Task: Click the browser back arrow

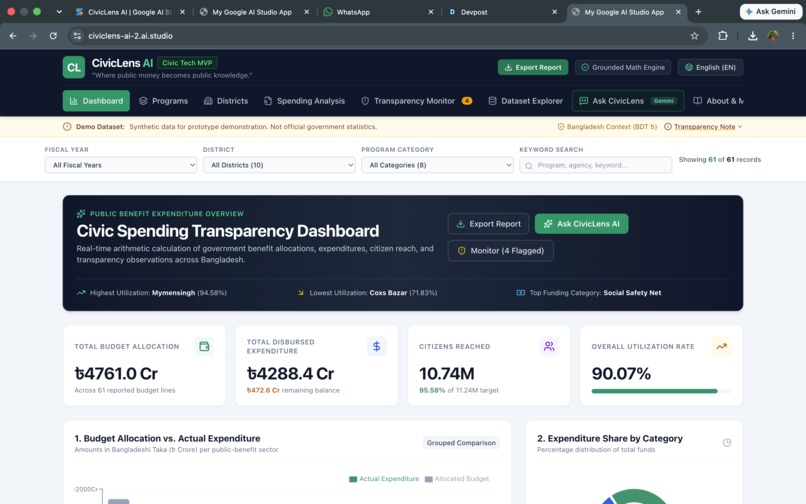Action: (x=13, y=35)
